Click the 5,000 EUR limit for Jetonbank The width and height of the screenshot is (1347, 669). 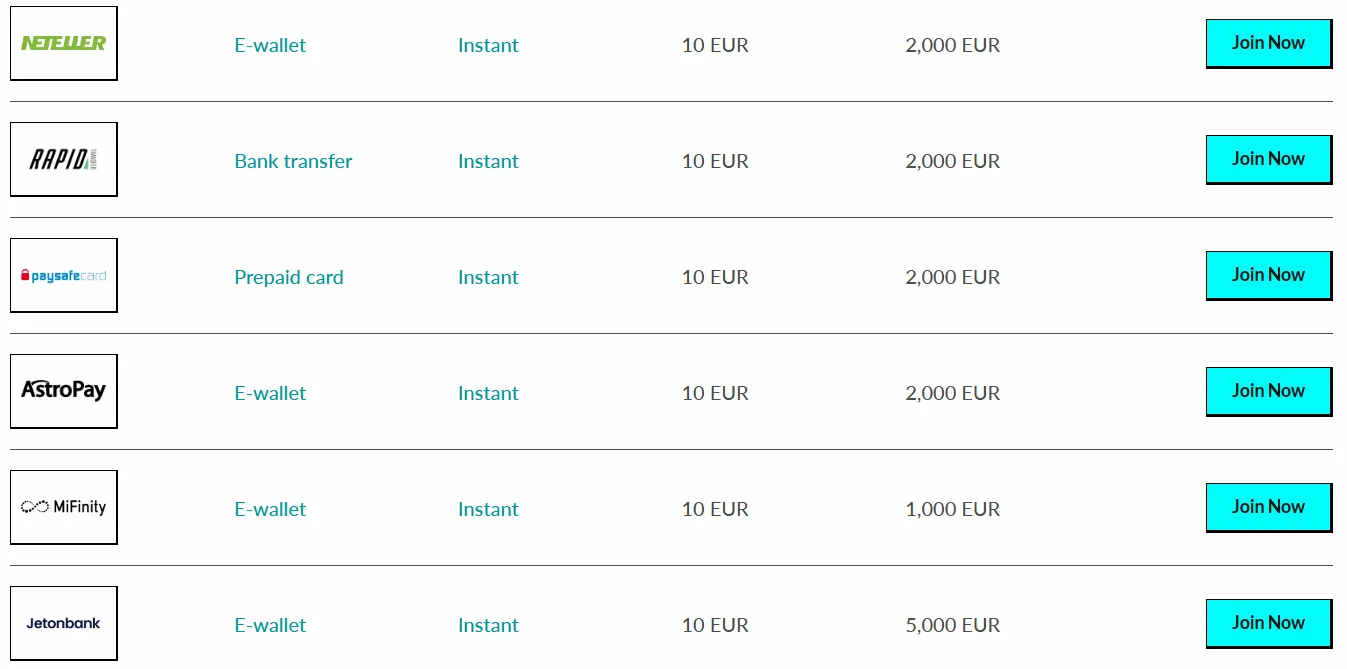click(x=952, y=625)
